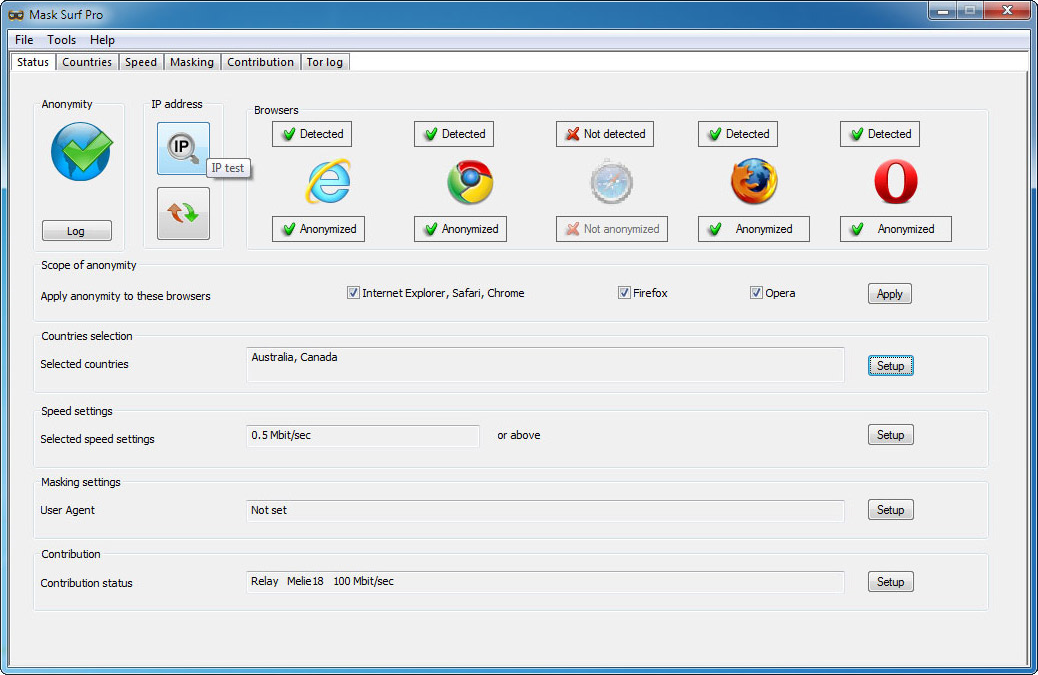Click the Internet Explorer browser icon
Screen dimensions: 1038x675
[328, 182]
